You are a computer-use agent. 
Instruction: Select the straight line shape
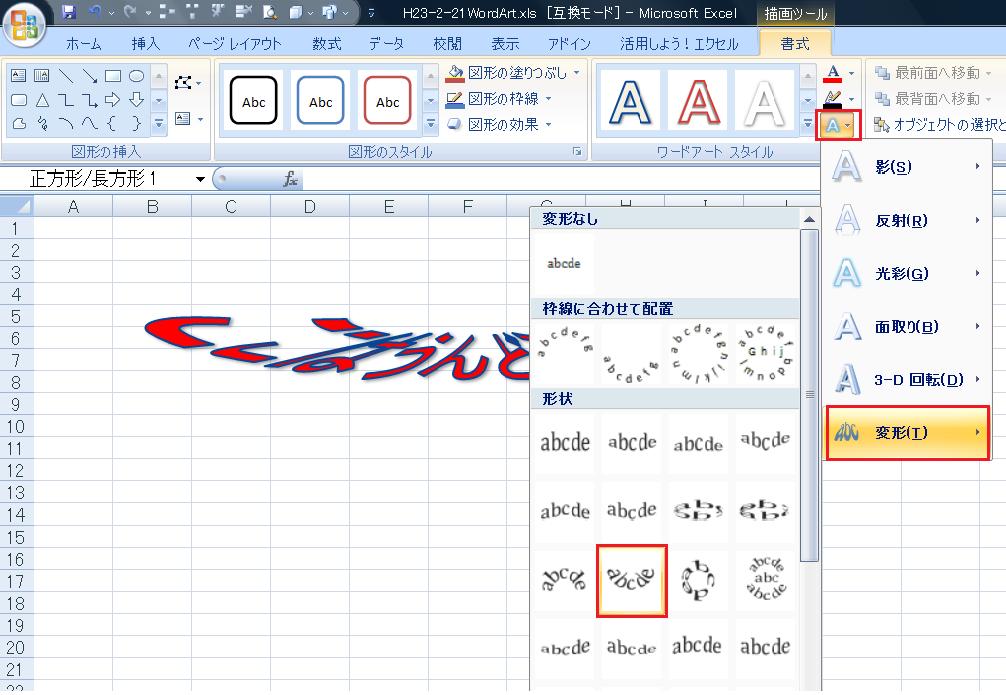[x=65, y=76]
